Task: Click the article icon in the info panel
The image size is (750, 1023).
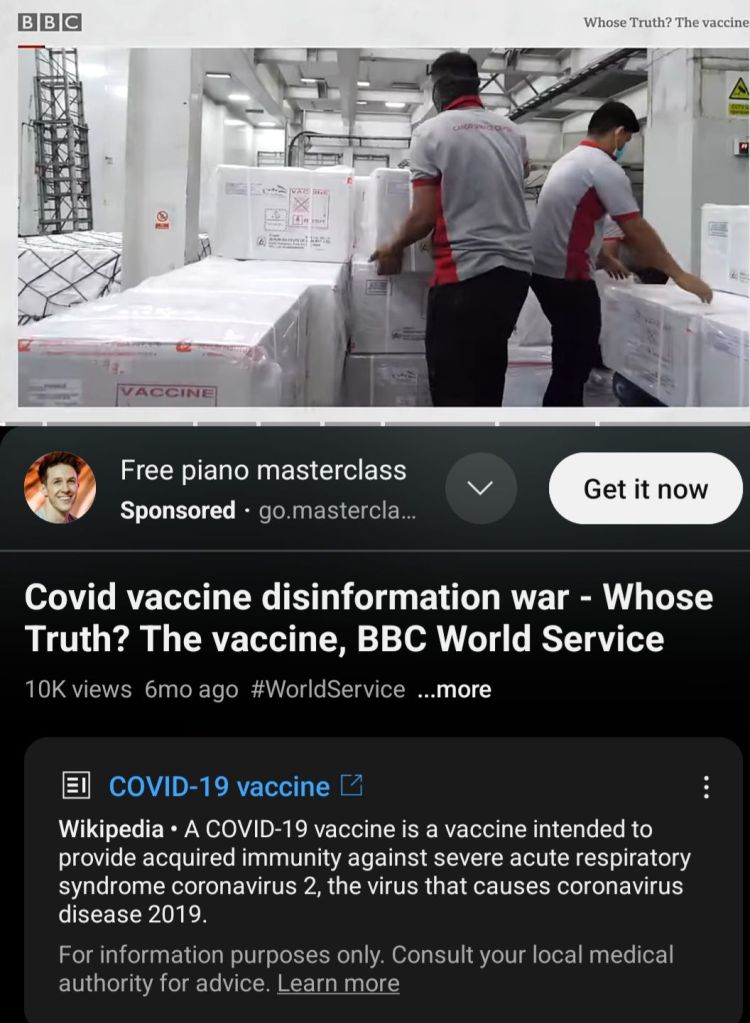Action: [76, 786]
